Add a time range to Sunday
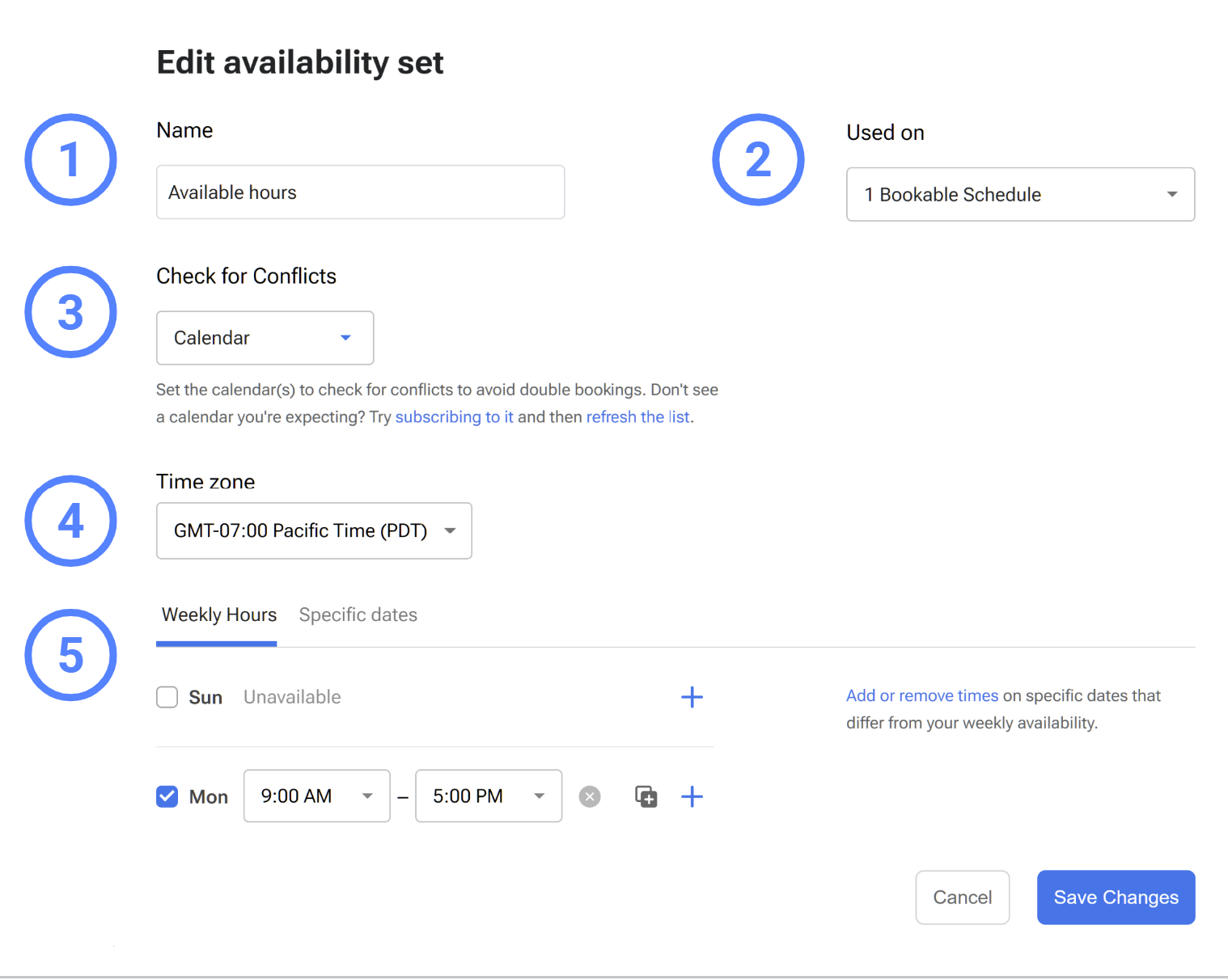This screenshot has width=1228, height=980. tap(692, 697)
